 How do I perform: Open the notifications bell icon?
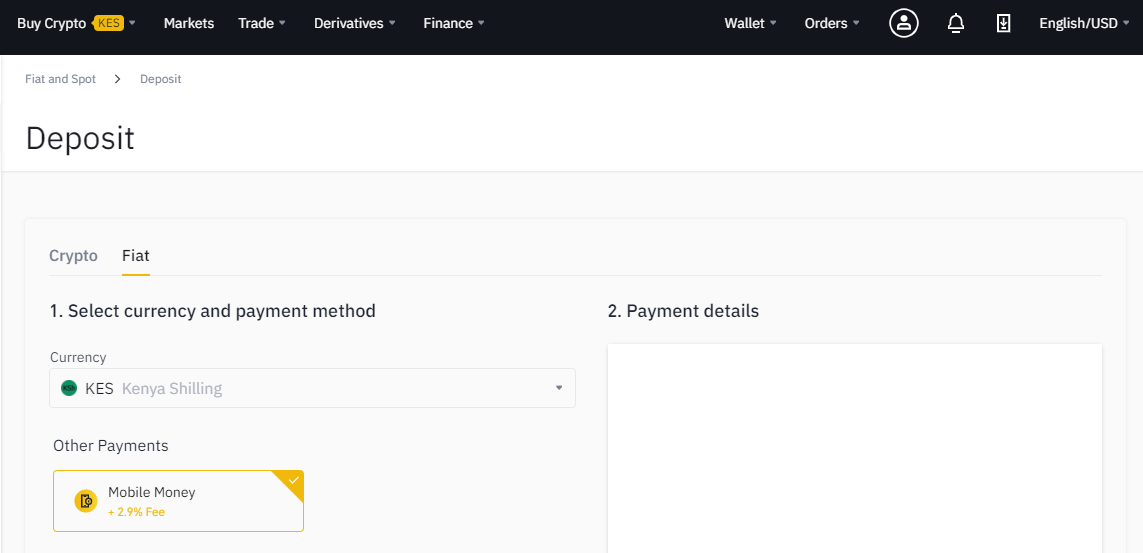[x=956, y=23]
